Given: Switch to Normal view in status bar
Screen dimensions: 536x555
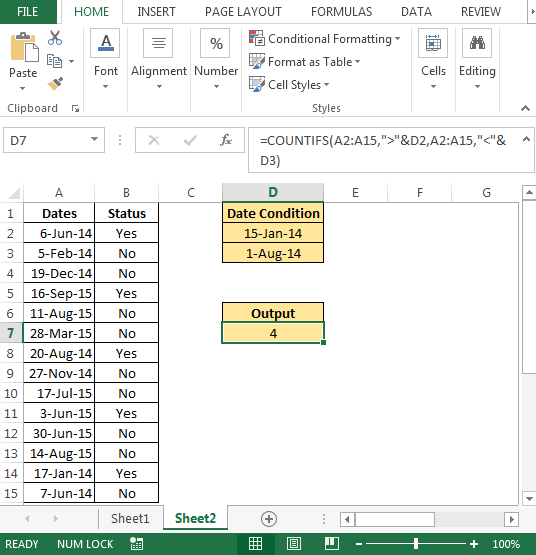Looking at the screenshot, I should coord(255,544).
